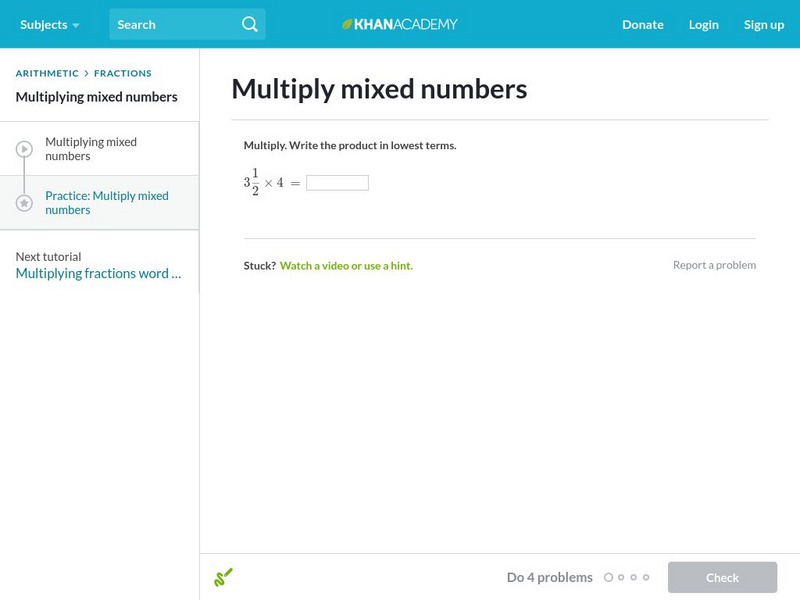Screen dimensions: 800x600
Task: Select the last problem progress circle
Action: (646, 577)
